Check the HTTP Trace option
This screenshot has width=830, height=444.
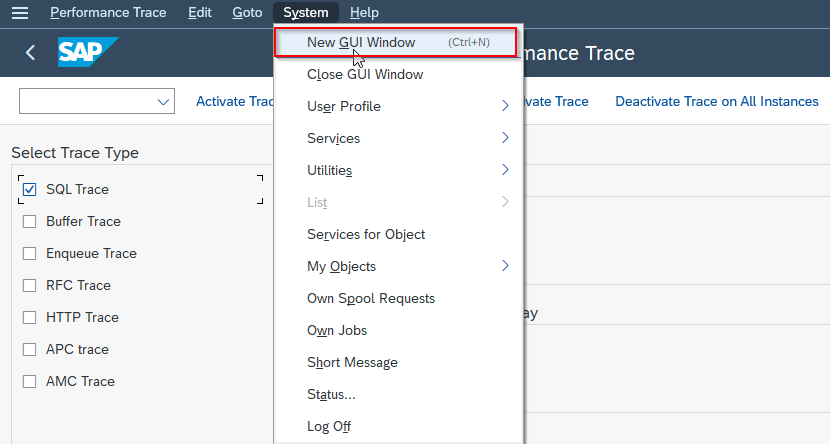click(29, 318)
